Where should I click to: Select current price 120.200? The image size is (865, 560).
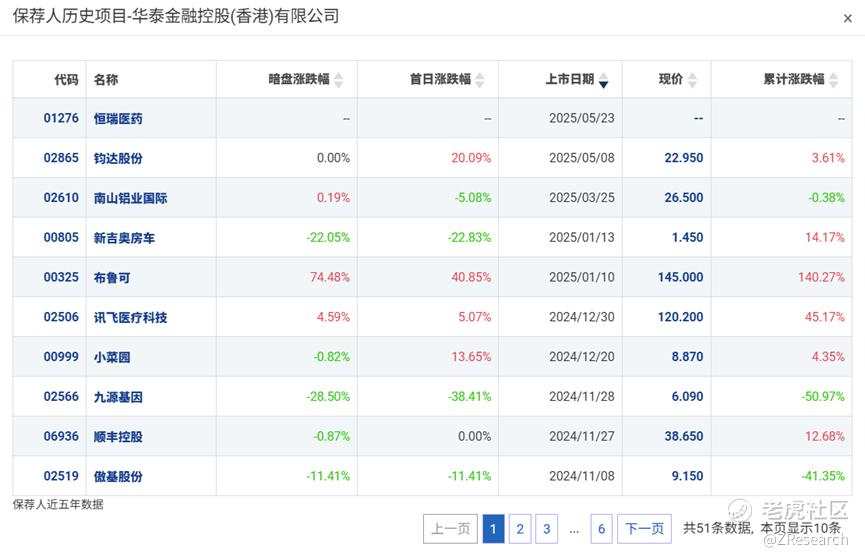pyautogui.click(x=680, y=317)
